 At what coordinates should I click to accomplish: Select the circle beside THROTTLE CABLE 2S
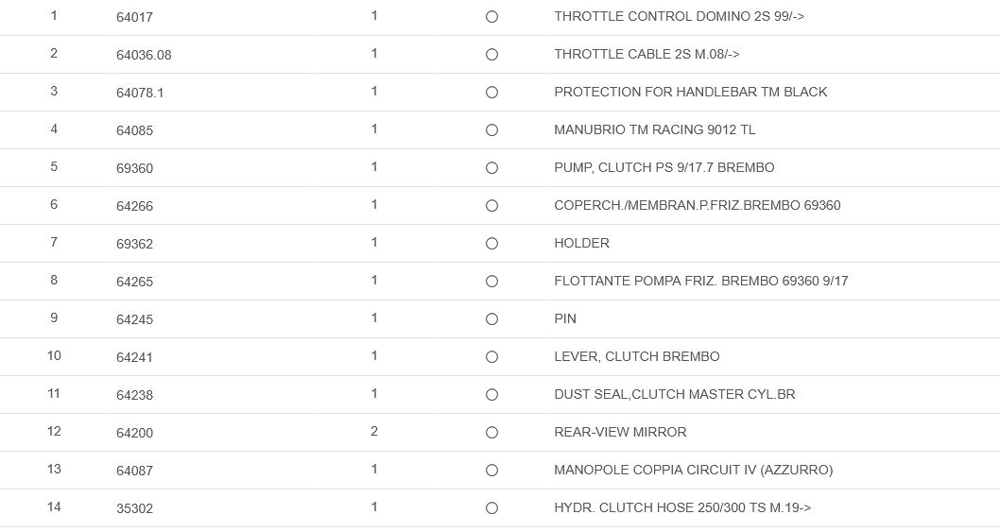491,55
